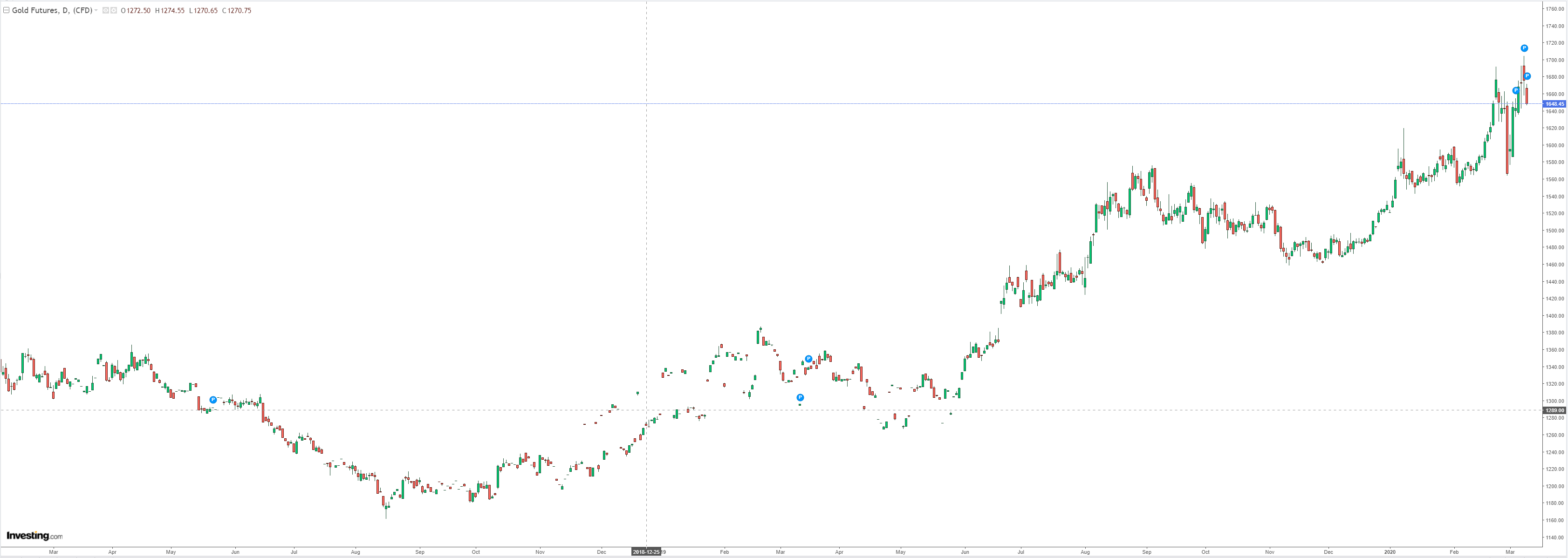Open the Gold Futures symbol dropdown arrow

[96, 10]
